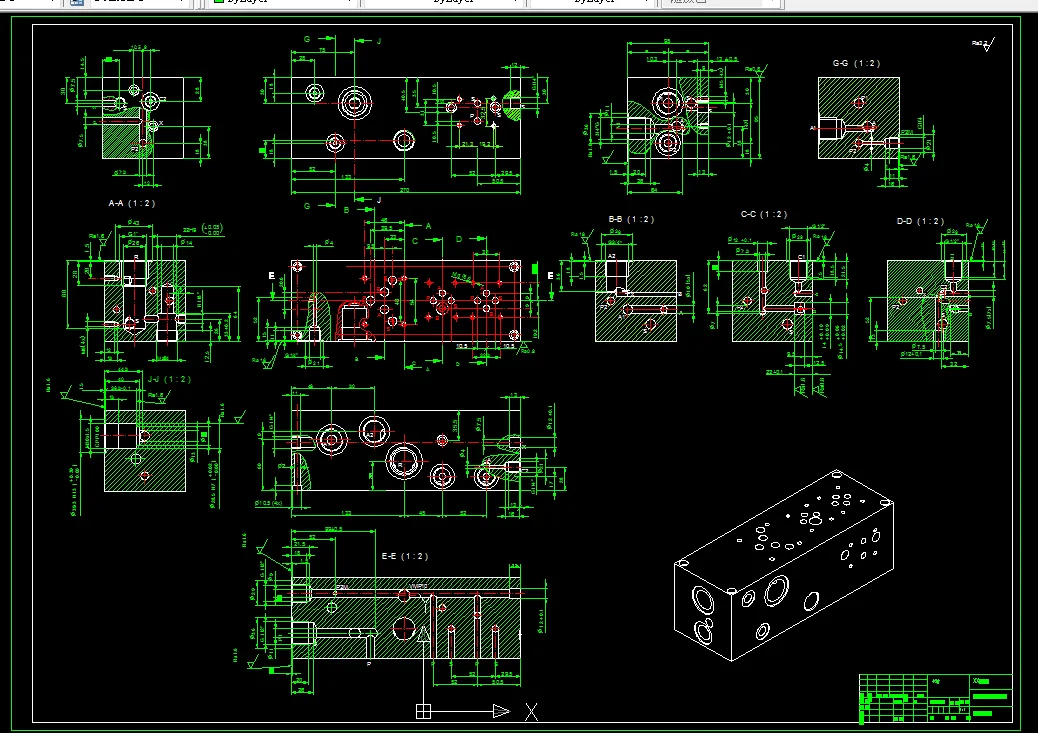This screenshot has height=733, width=1038.
Task: Open the linetype ByLayer dropdown in the middle
Action: click(444, 2)
